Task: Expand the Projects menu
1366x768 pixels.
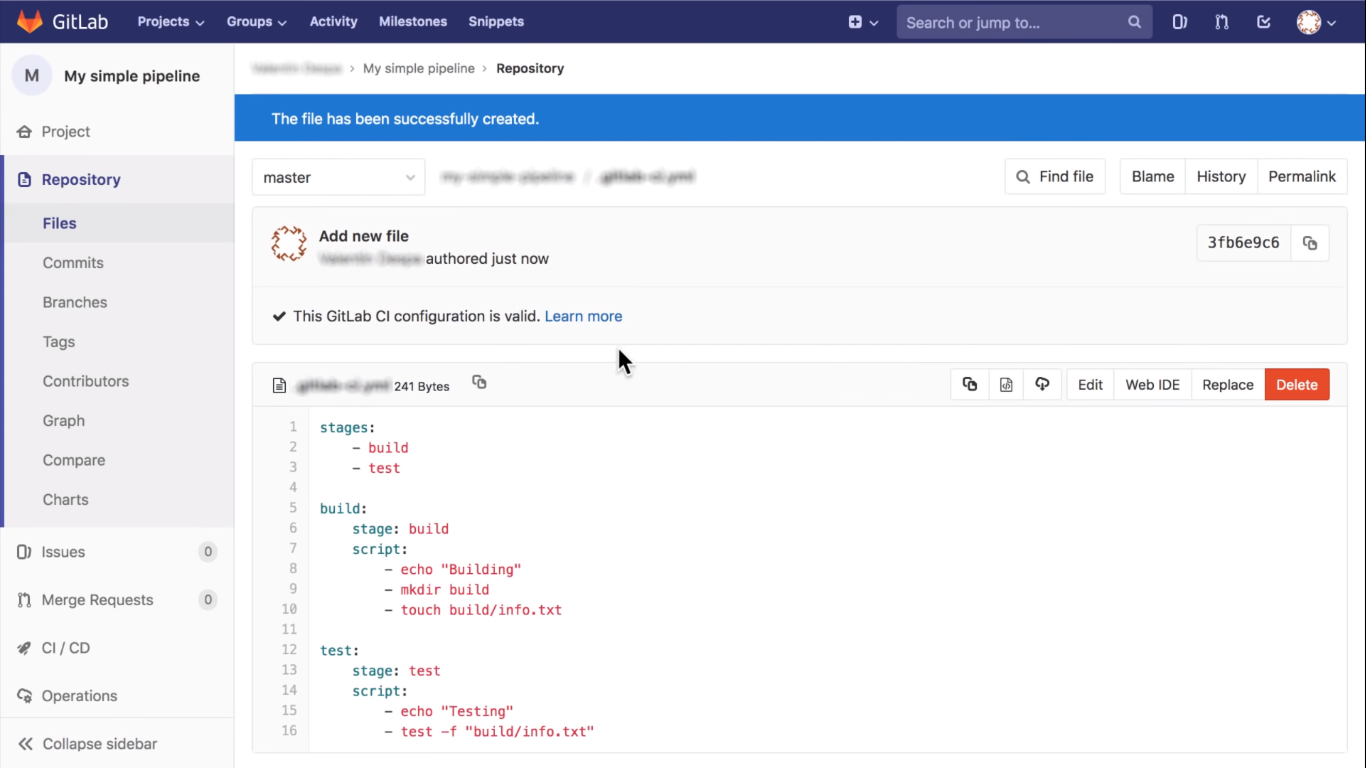Action: (x=170, y=21)
